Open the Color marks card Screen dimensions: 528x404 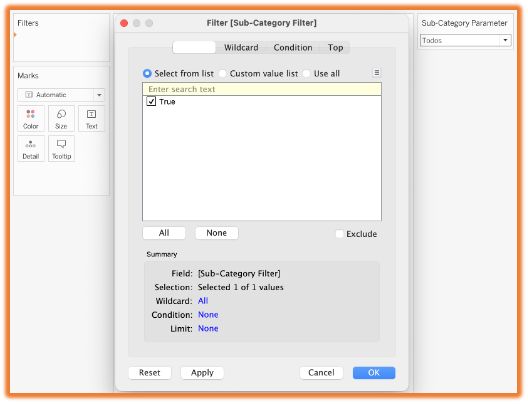coord(31,118)
